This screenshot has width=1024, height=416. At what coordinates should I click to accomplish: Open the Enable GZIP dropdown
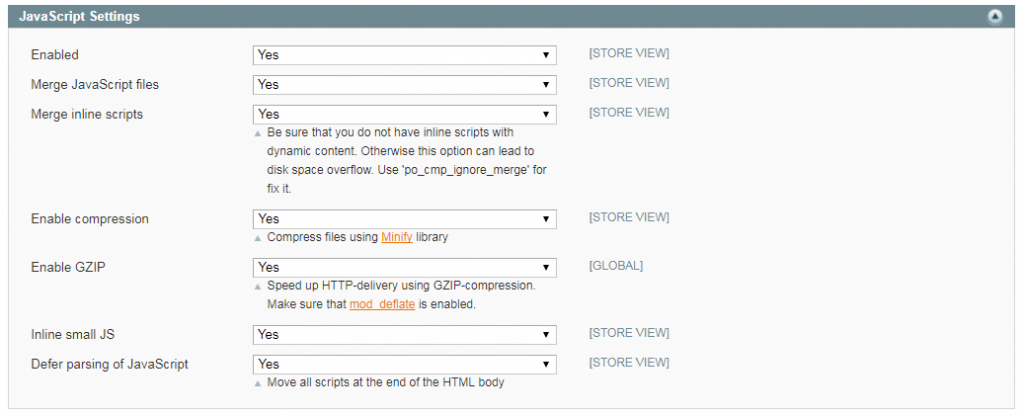pyautogui.click(x=404, y=267)
